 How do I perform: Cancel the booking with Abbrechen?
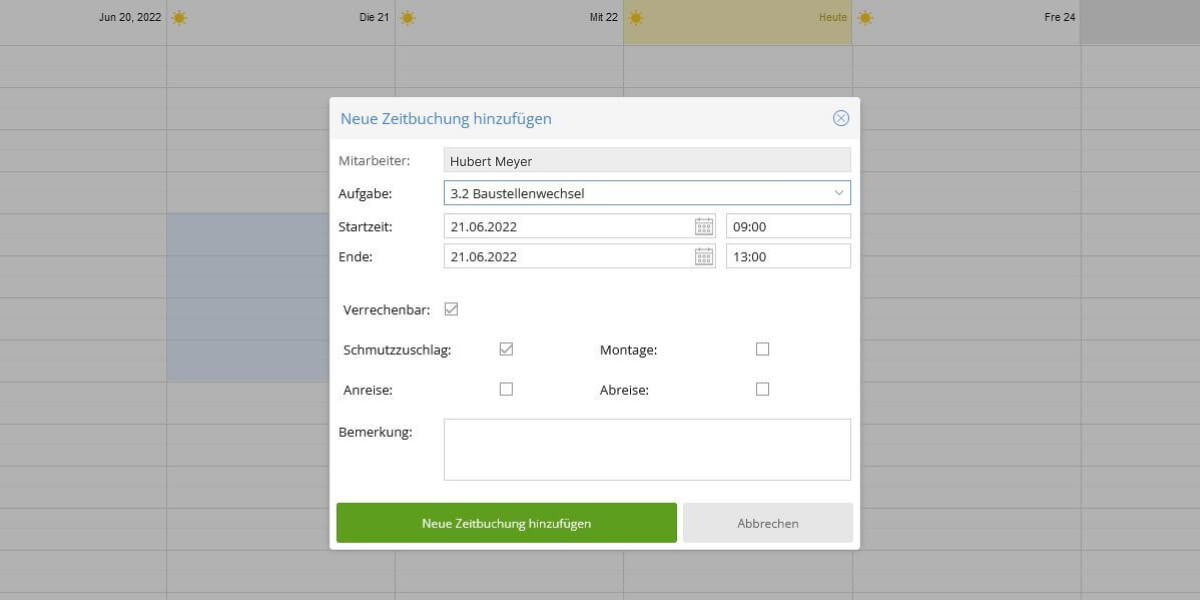(768, 522)
